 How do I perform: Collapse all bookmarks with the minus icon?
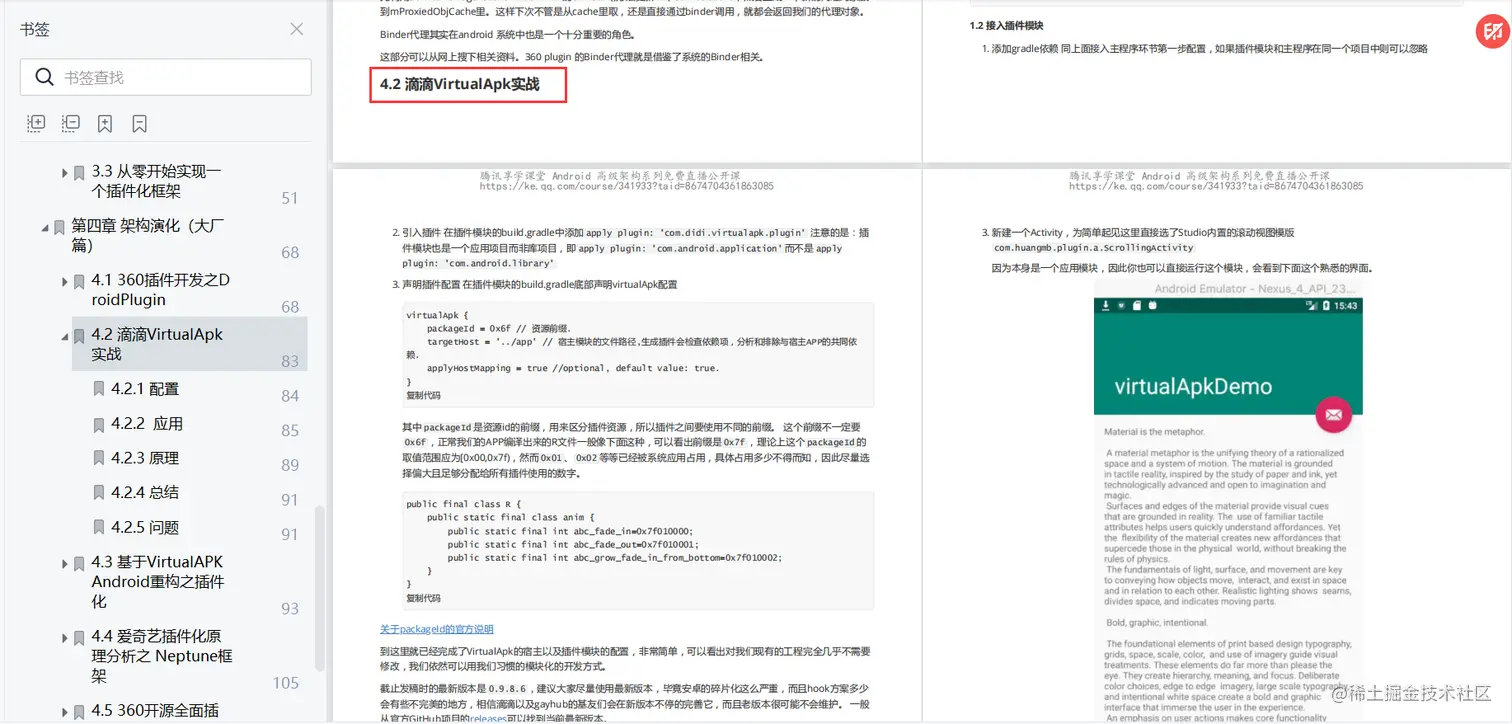pyautogui.click(x=71, y=123)
